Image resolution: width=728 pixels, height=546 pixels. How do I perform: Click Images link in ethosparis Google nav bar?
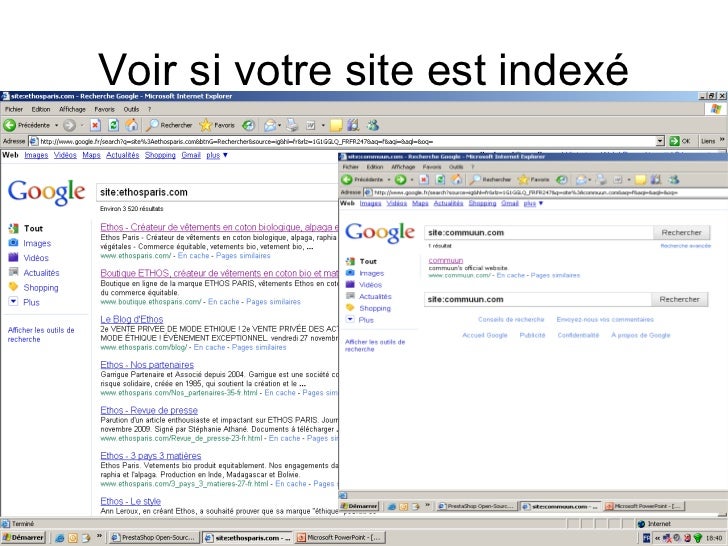[x=36, y=155]
